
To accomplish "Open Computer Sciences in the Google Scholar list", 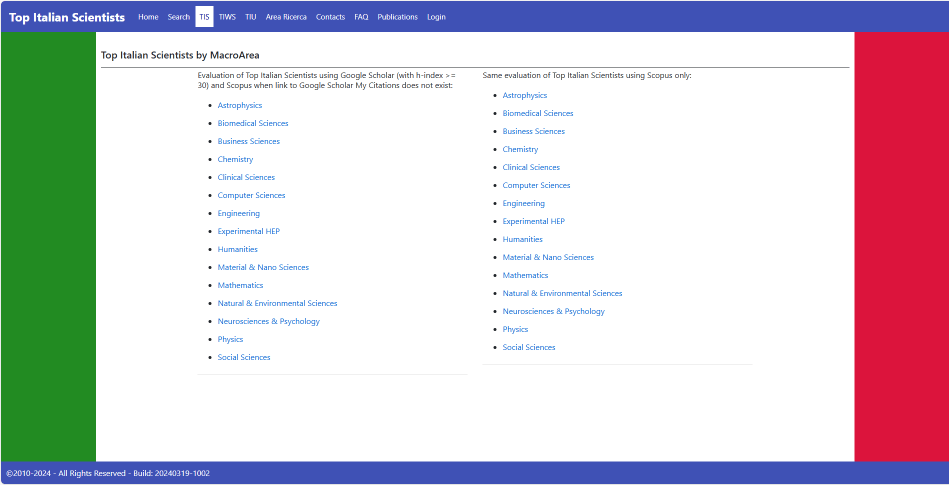I will pyautogui.click(x=251, y=196).
